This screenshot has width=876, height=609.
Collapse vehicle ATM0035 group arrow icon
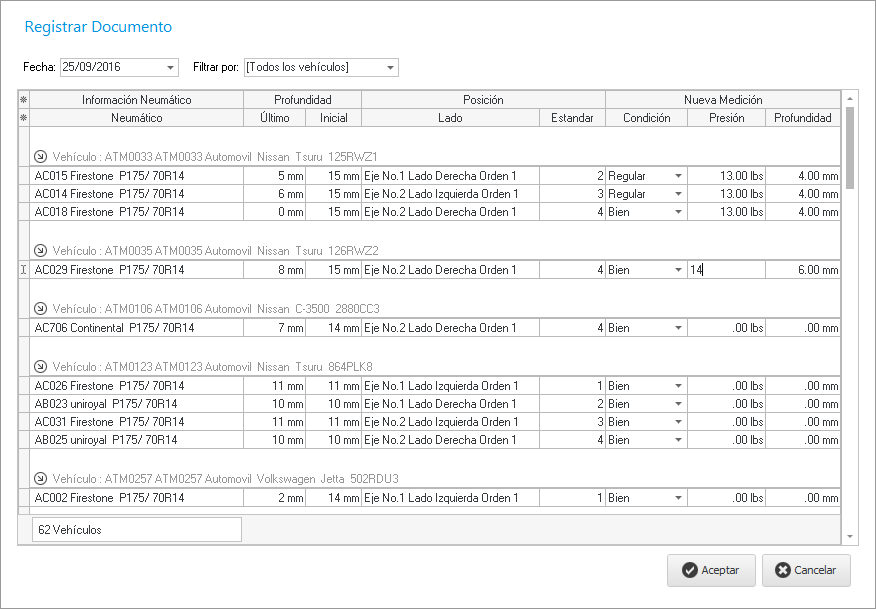click(x=41, y=250)
